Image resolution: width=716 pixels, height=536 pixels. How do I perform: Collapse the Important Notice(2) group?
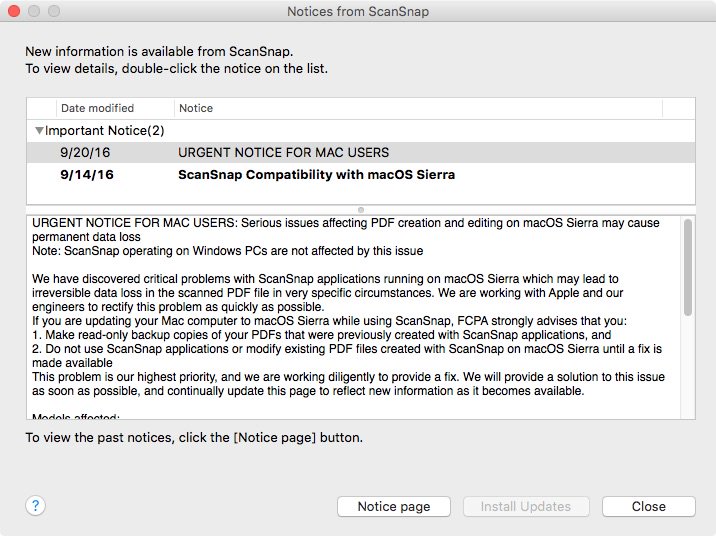coord(39,131)
